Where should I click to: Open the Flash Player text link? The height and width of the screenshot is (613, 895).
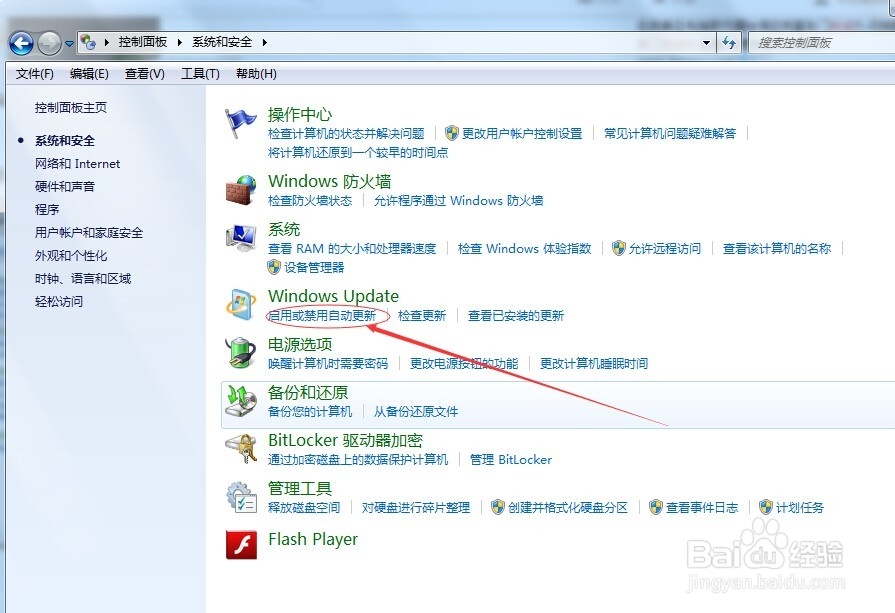click(313, 539)
